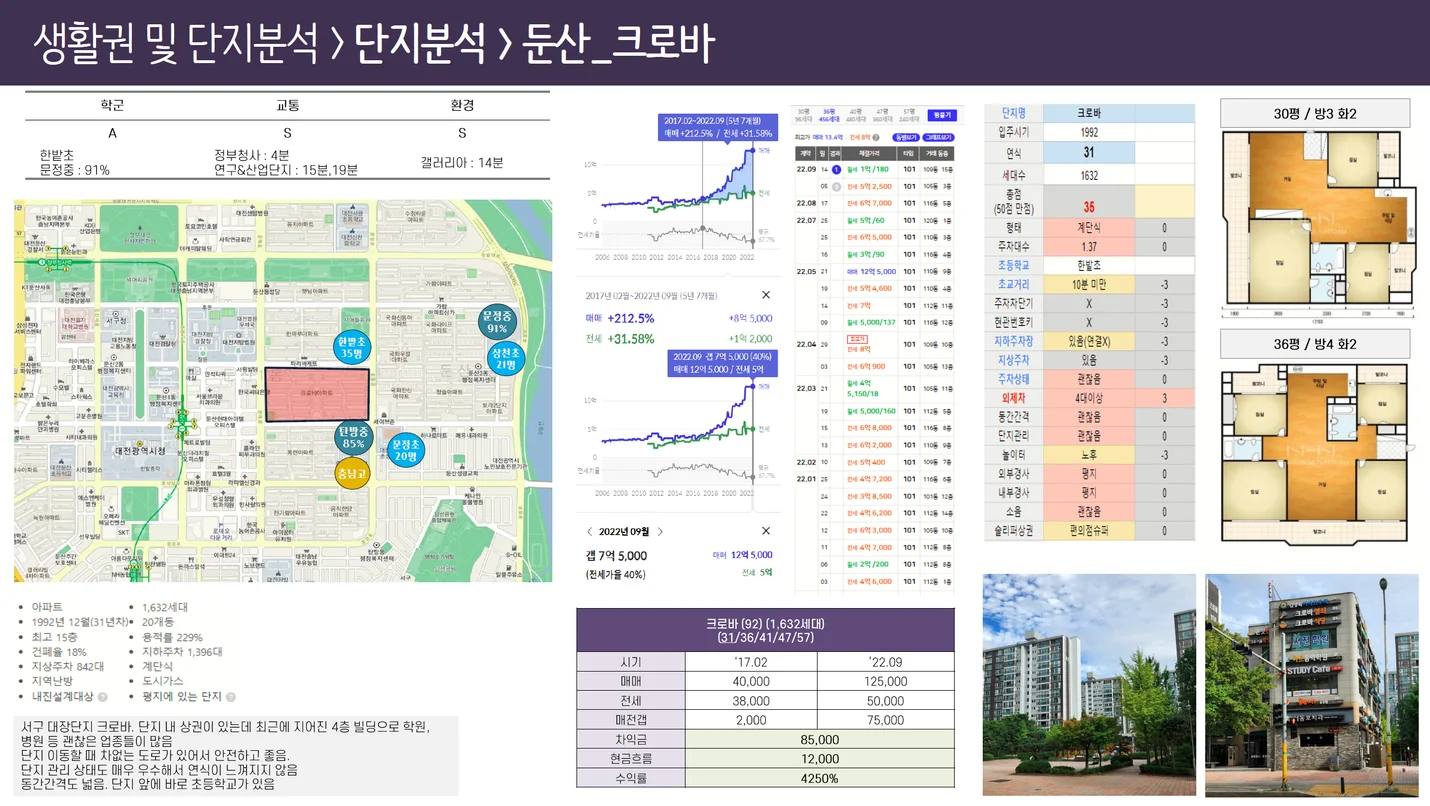Click the 그래프보기 button
Image resolution: width=1430 pixels, height=806 pixels.
tap(938, 137)
